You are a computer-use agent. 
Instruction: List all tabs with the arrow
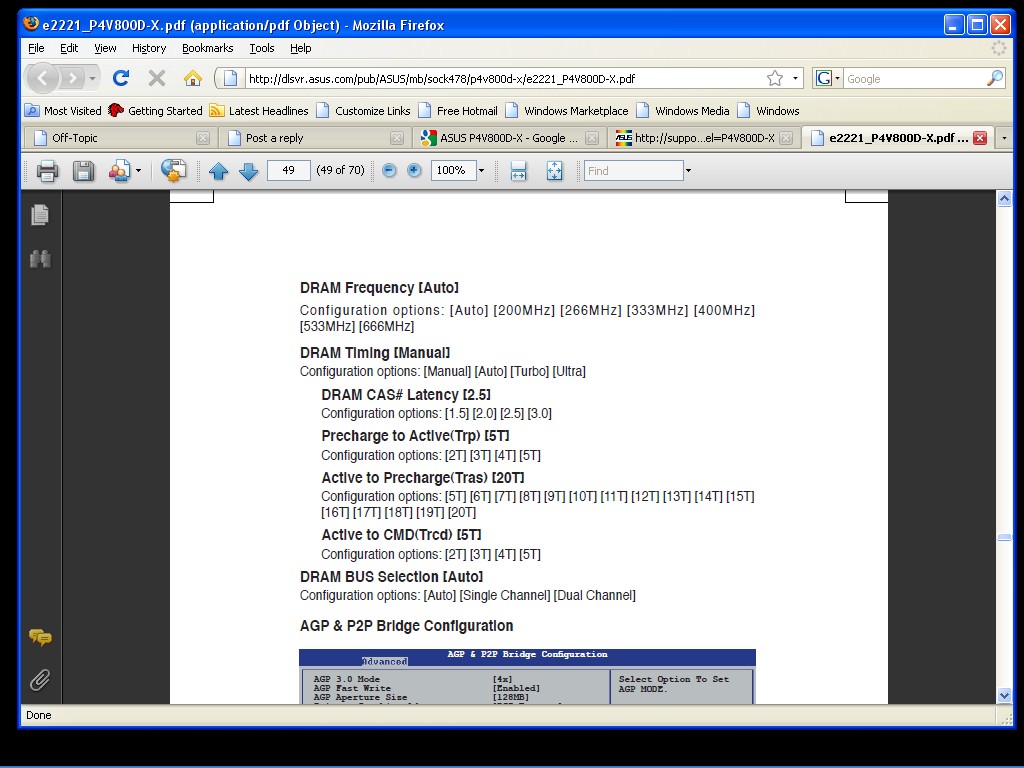[x=1004, y=138]
